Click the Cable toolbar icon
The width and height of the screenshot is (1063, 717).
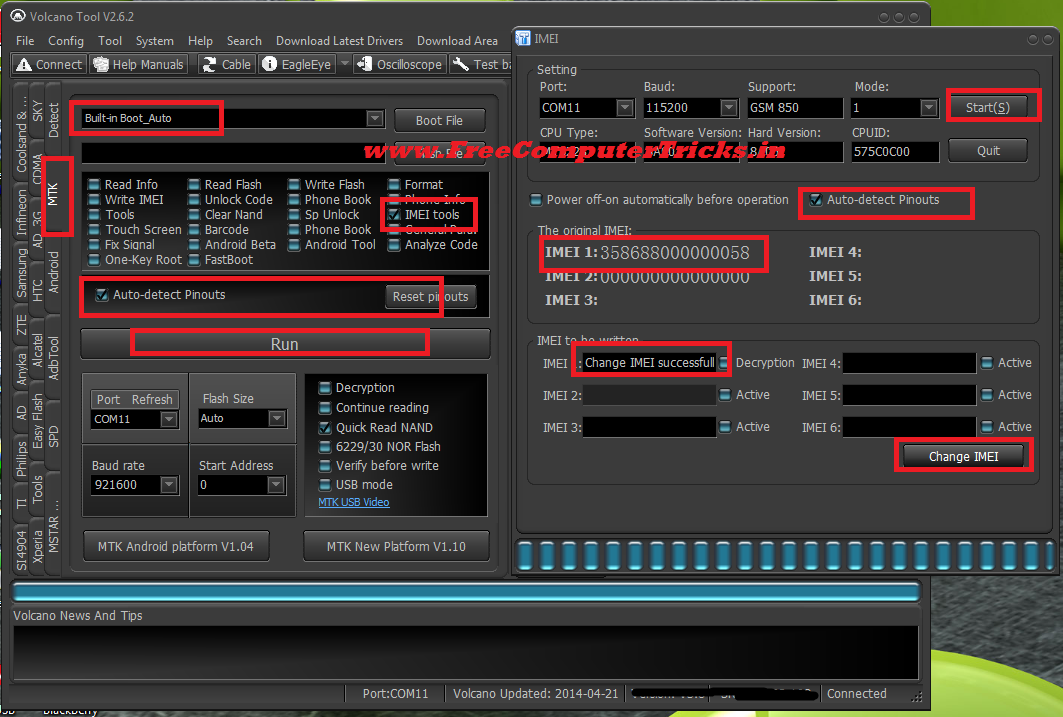[225, 64]
